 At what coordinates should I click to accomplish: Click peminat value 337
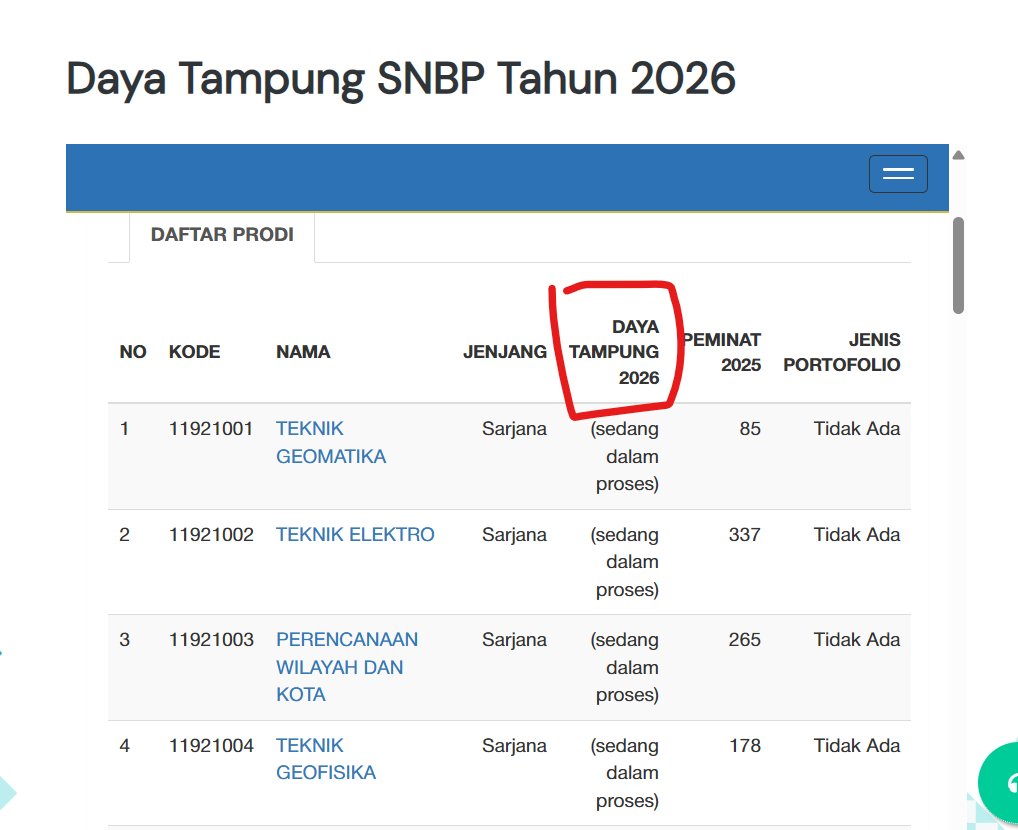coord(745,534)
